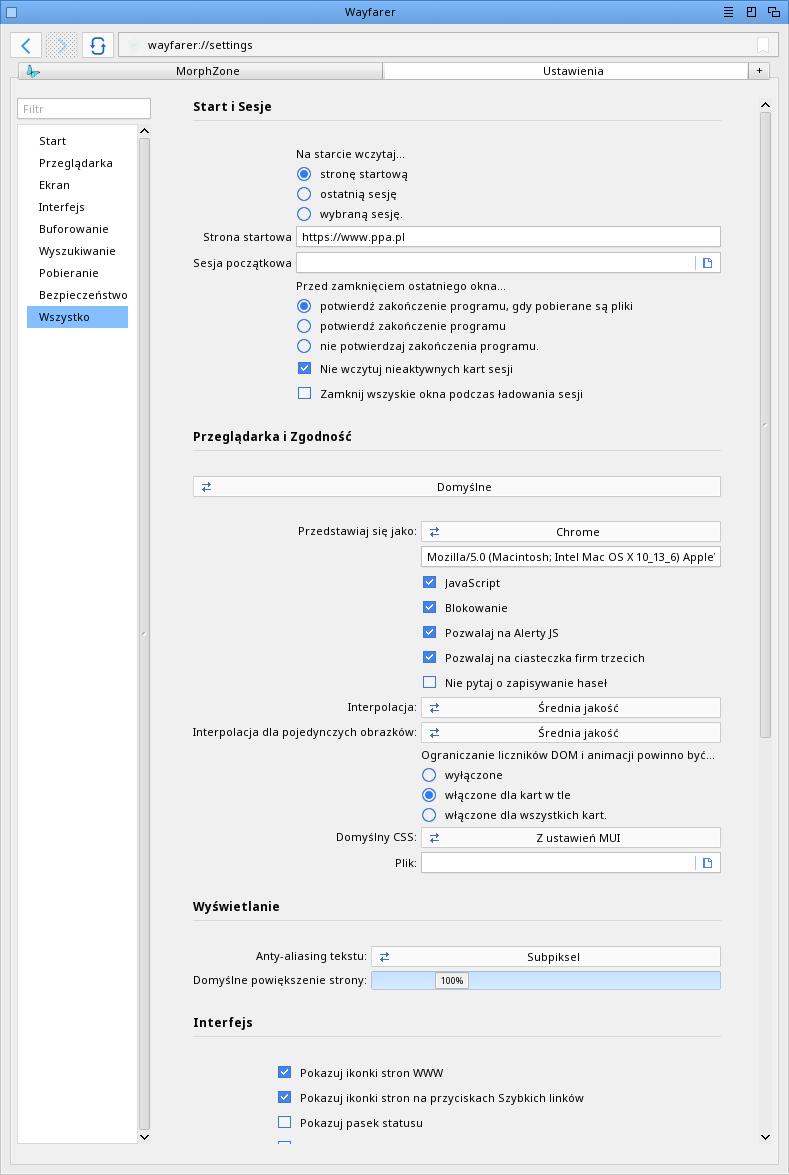
Task: Enable 'Nie pytaj o zapisywanie haseł'
Action: (x=429, y=682)
